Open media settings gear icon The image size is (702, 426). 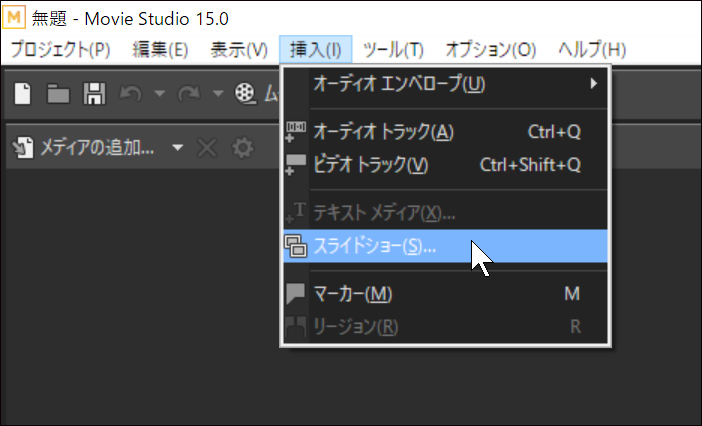coord(243,148)
